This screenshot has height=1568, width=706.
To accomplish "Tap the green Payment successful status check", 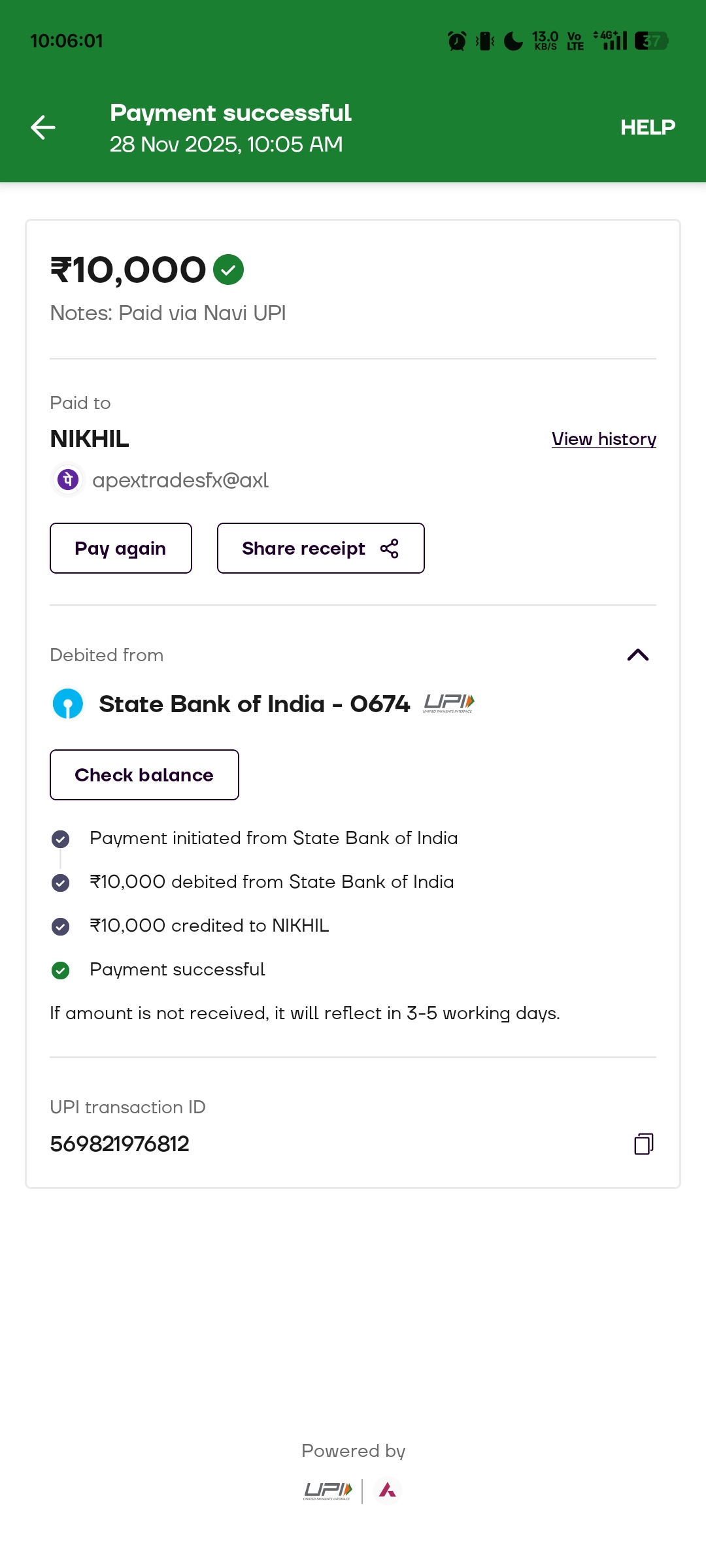I will (61, 970).
